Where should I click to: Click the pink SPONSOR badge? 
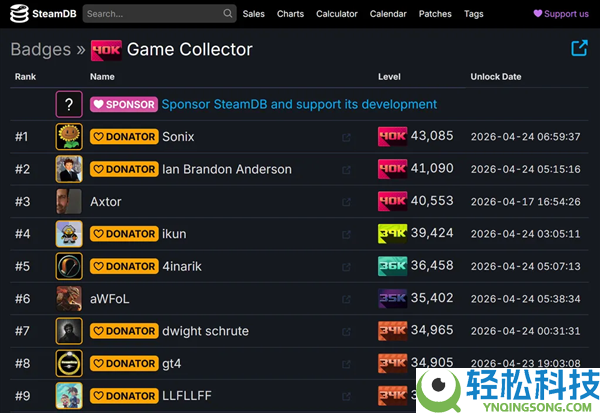[124, 104]
